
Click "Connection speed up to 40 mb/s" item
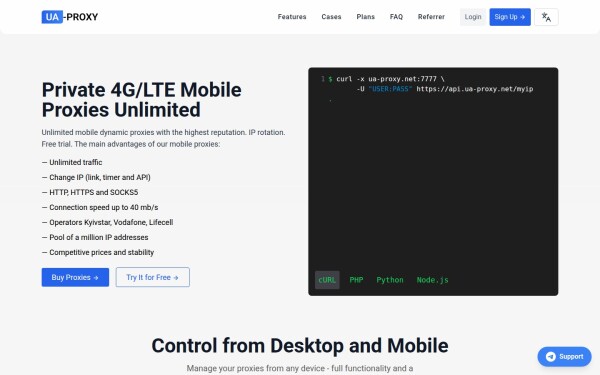[100, 207]
